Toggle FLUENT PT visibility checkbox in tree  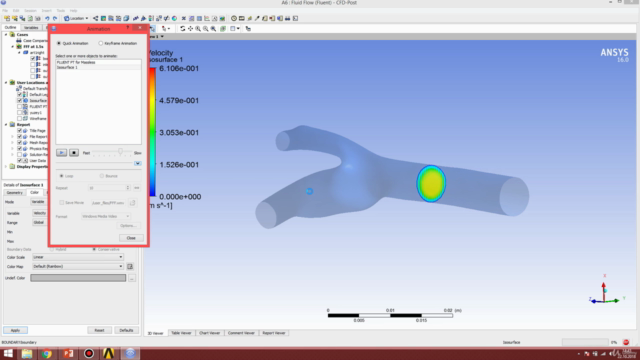point(19,107)
